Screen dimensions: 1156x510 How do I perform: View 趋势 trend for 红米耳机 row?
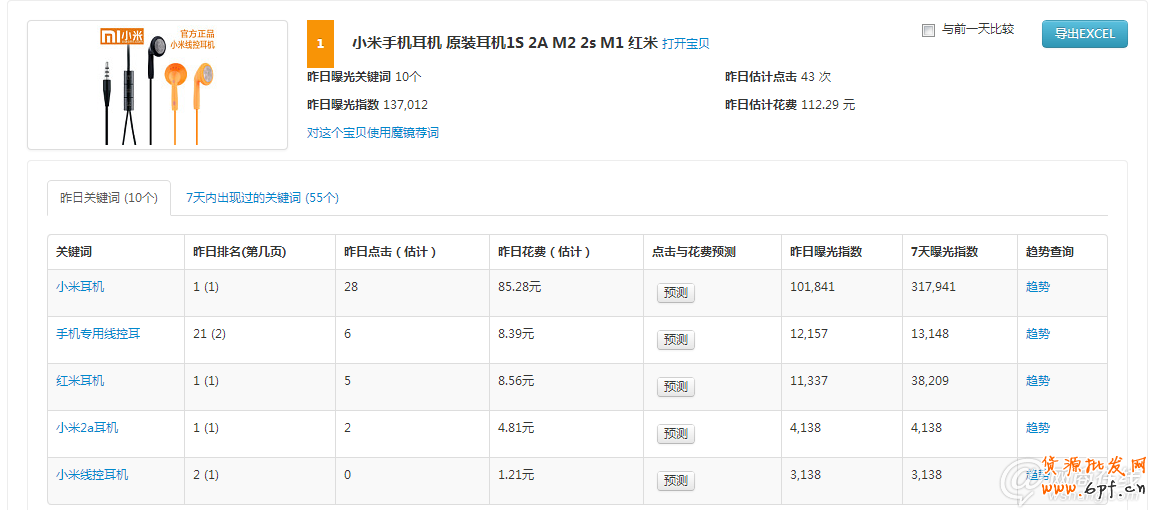[1037, 381]
